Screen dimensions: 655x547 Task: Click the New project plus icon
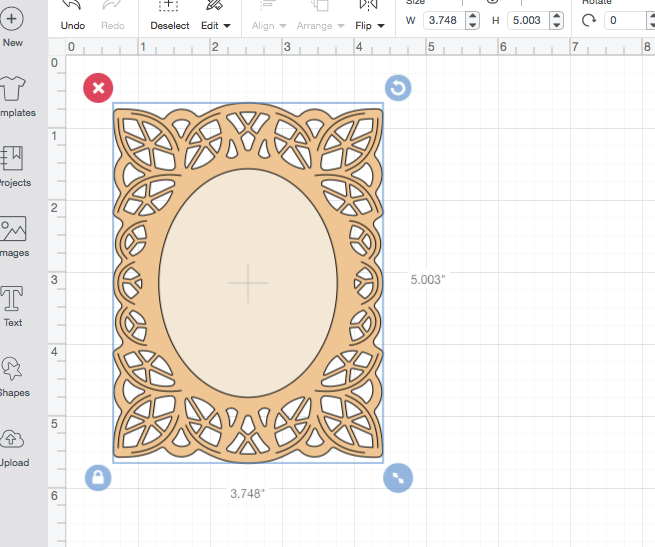click(x=12, y=19)
